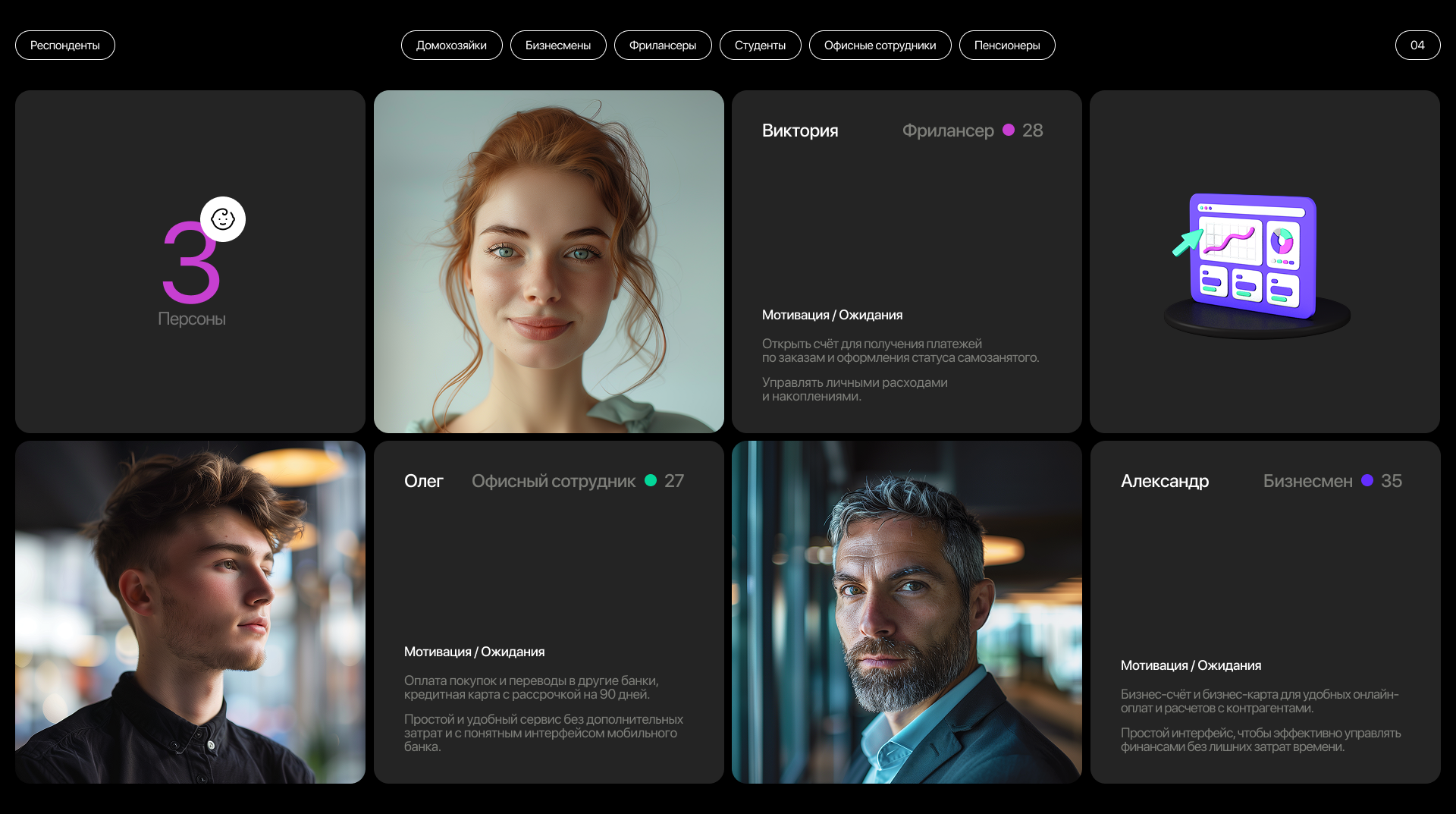Open Виктория's red-haired portrait photo

548,262
